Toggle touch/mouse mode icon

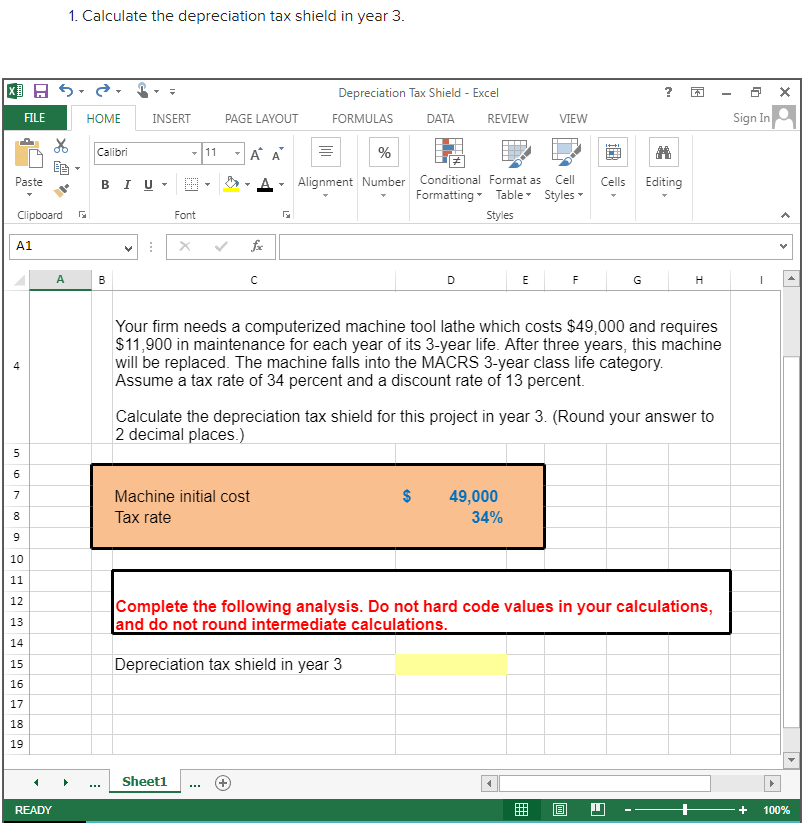(x=142, y=91)
